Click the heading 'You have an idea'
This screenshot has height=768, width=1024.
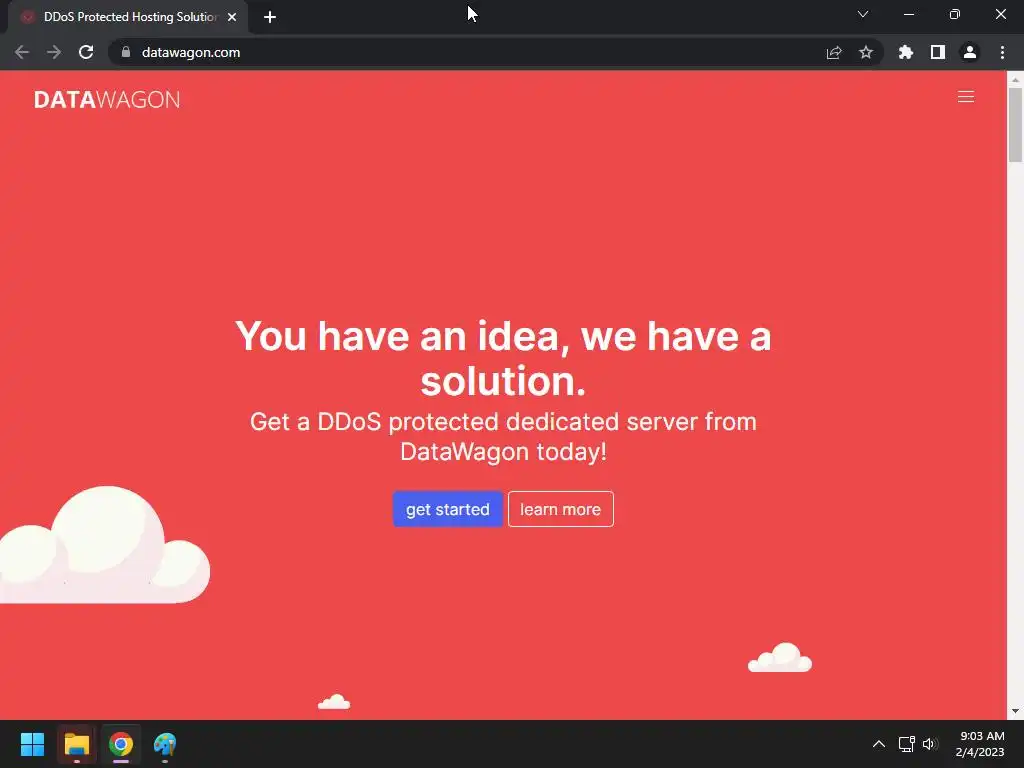pos(503,358)
